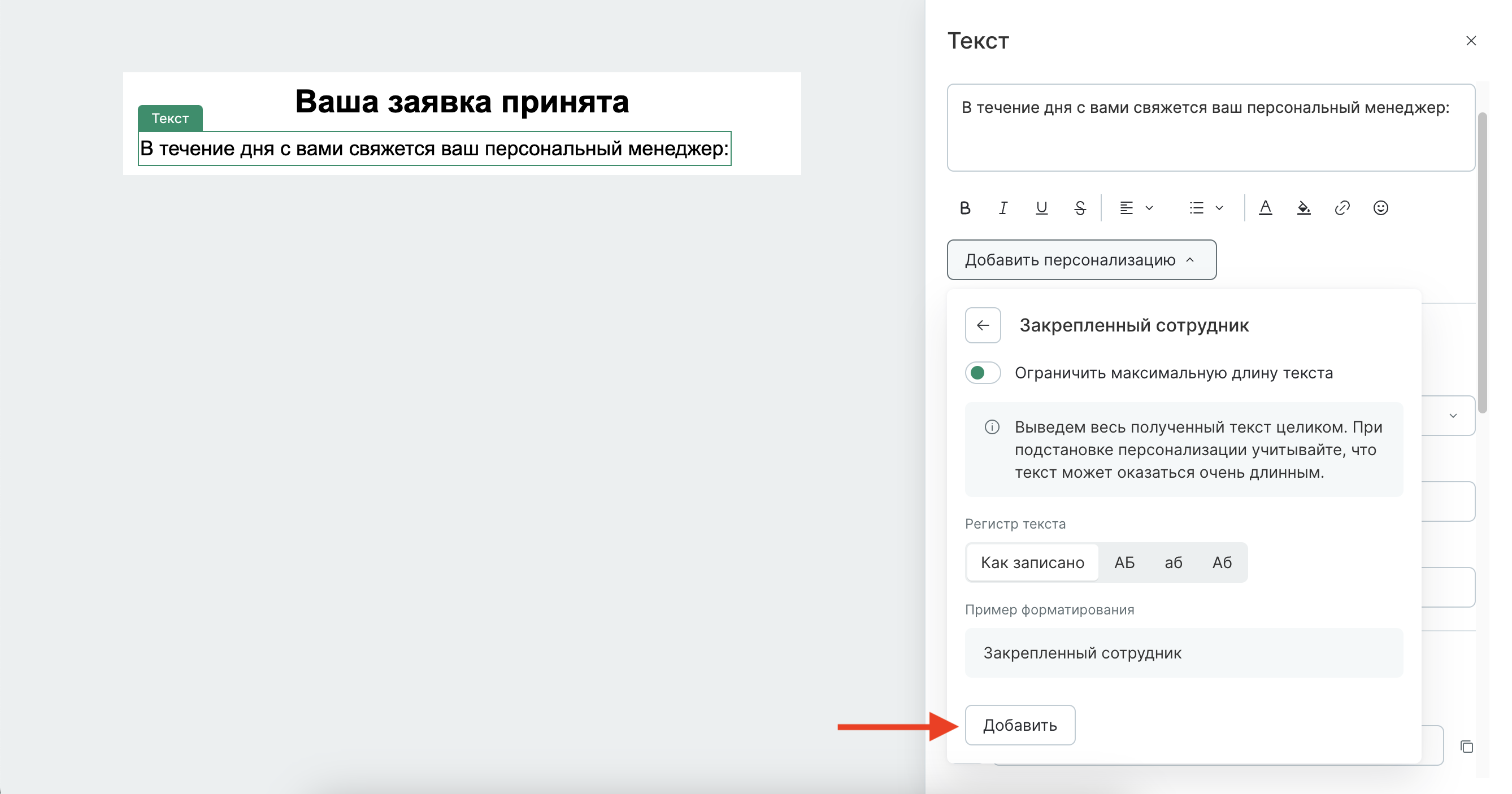The height and width of the screenshot is (794, 1512).
Task: Collapse the Добавить персонализацию dropdown
Action: 1081,259
